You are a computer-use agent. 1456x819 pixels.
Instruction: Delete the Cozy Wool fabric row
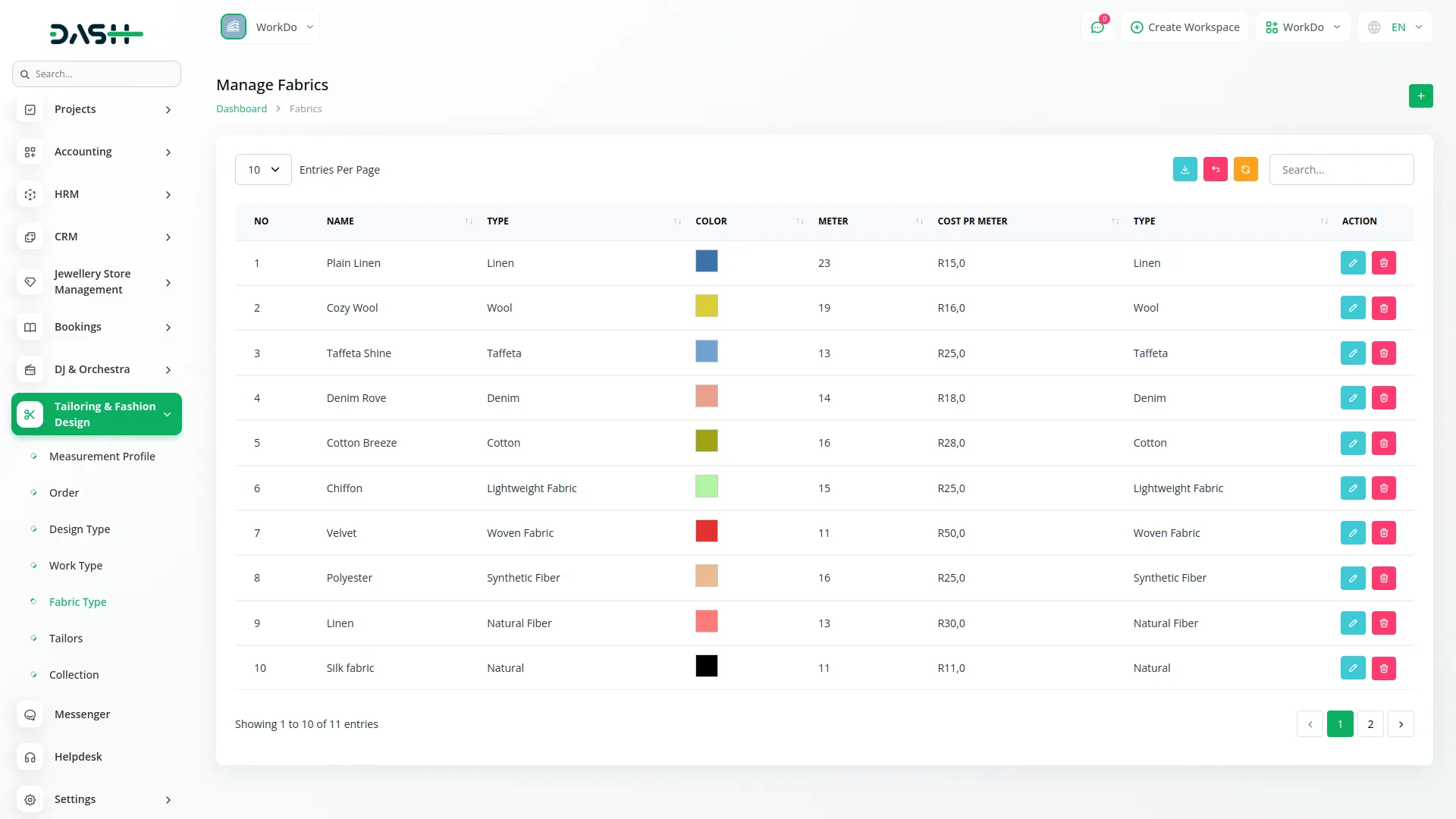click(1383, 308)
